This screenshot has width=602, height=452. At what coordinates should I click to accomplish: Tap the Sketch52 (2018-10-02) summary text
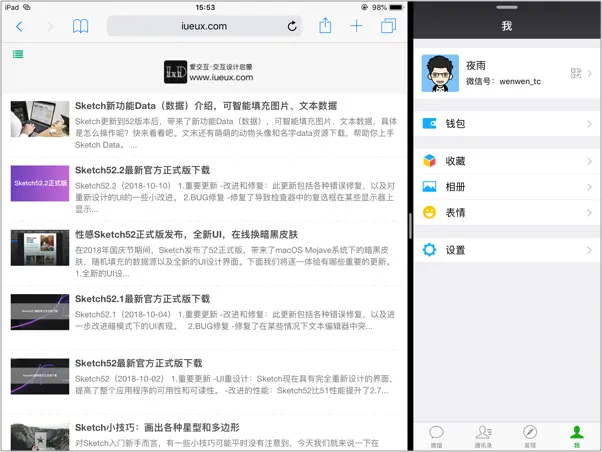click(x=234, y=384)
